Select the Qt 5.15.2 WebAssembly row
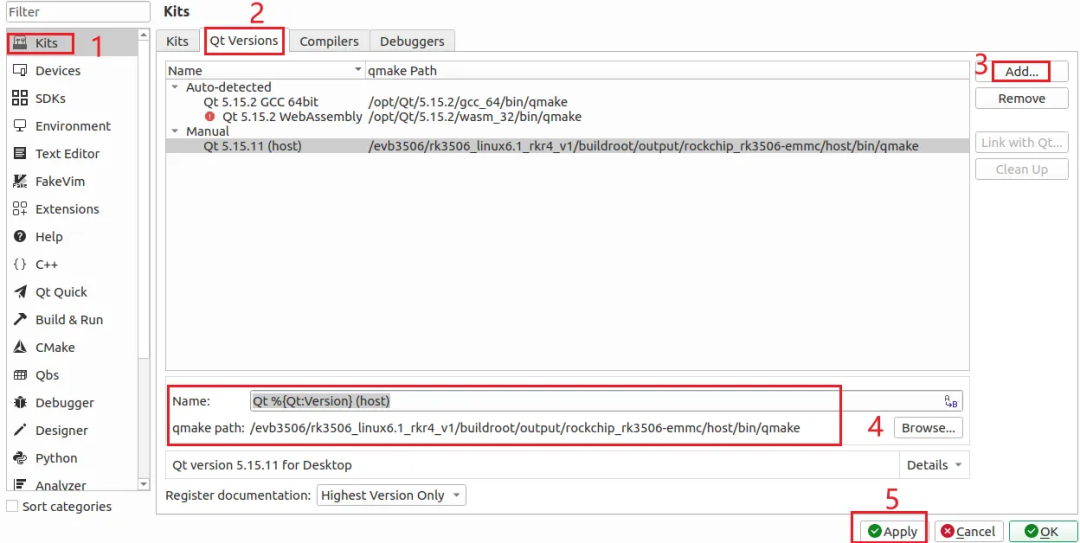Viewport: 1080px width, 543px height. click(567, 116)
